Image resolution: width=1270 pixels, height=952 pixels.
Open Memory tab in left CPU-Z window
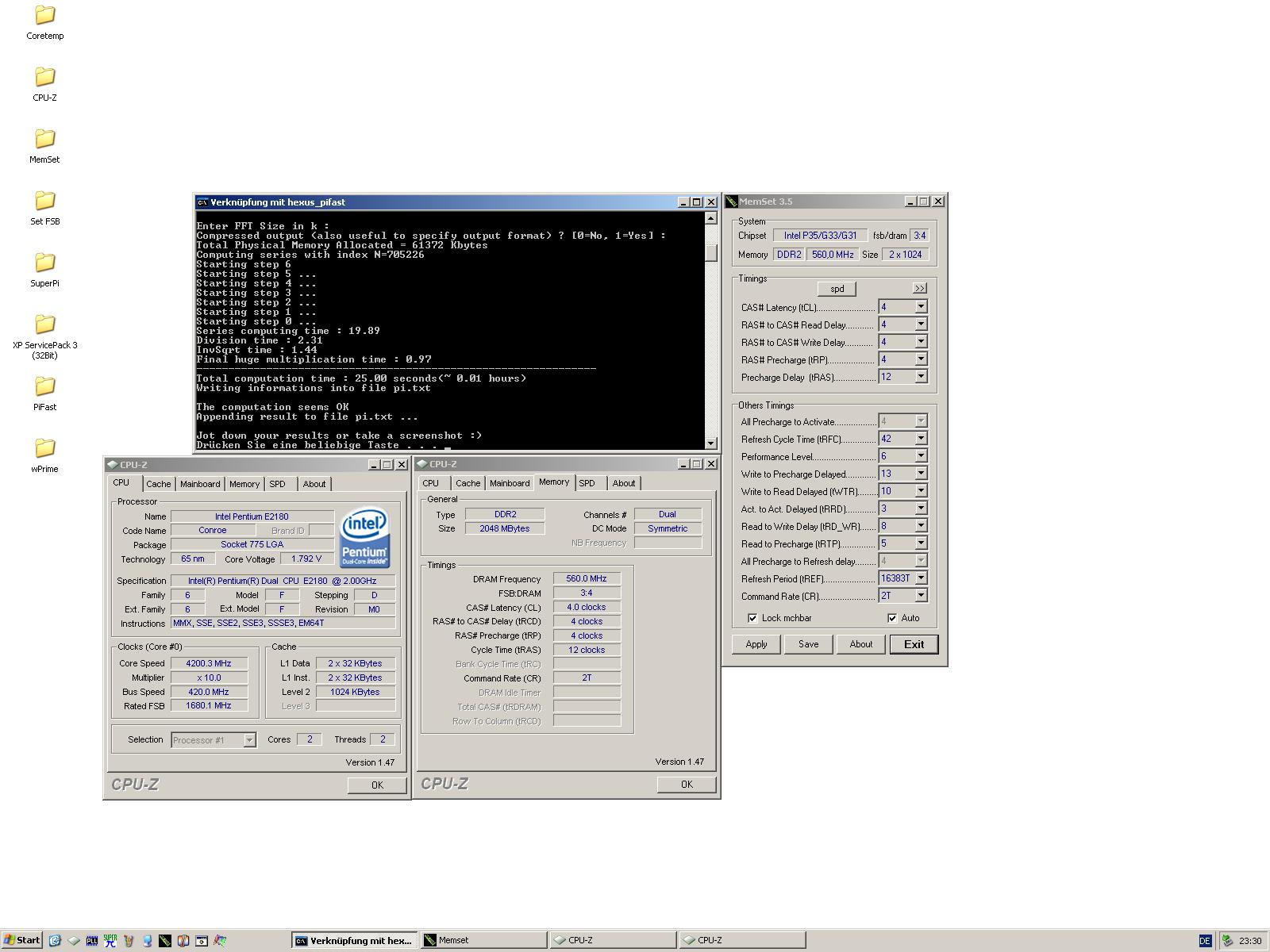(x=244, y=484)
